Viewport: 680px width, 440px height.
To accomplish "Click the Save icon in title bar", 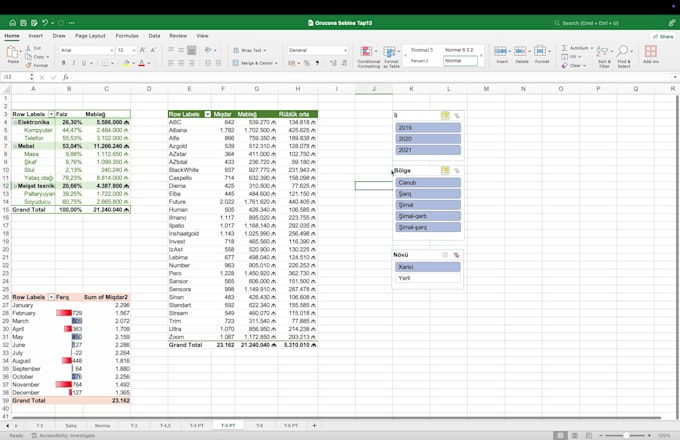I will click(x=23, y=23).
